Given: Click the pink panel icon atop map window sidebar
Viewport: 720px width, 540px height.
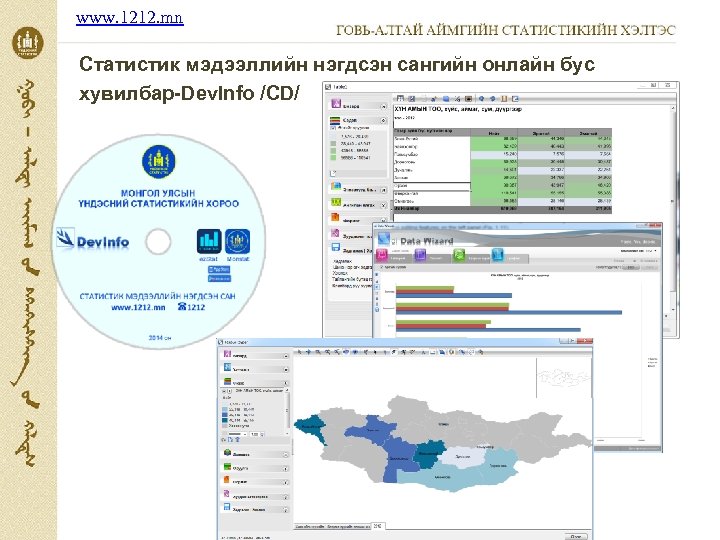Looking at the screenshot, I should [227, 354].
